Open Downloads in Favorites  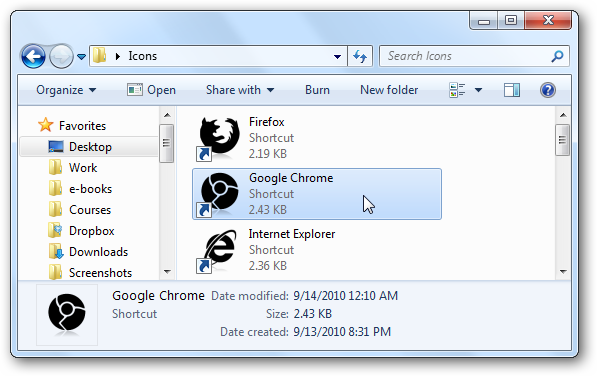coord(98,252)
